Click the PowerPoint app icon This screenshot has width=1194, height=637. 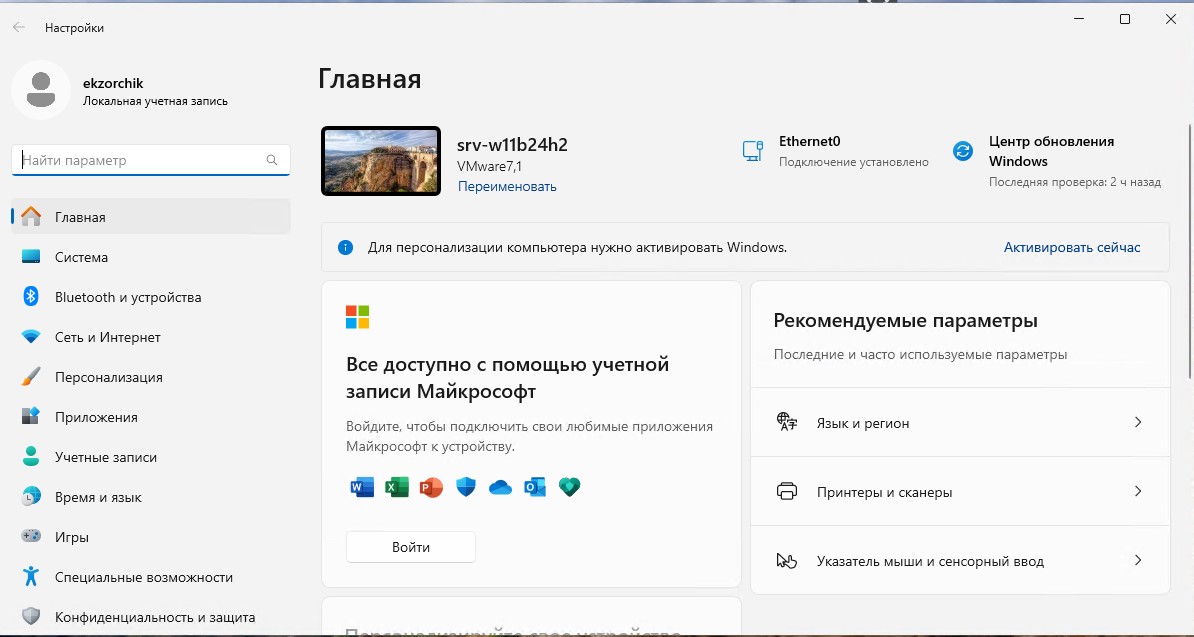(431, 487)
